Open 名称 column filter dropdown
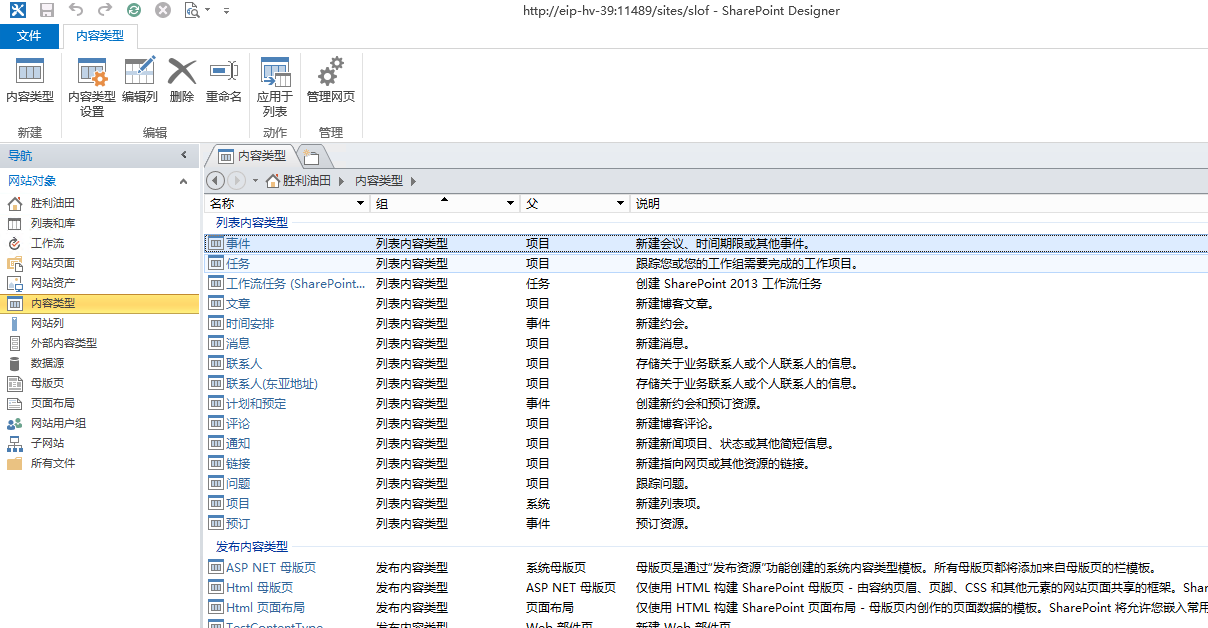 (361, 203)
